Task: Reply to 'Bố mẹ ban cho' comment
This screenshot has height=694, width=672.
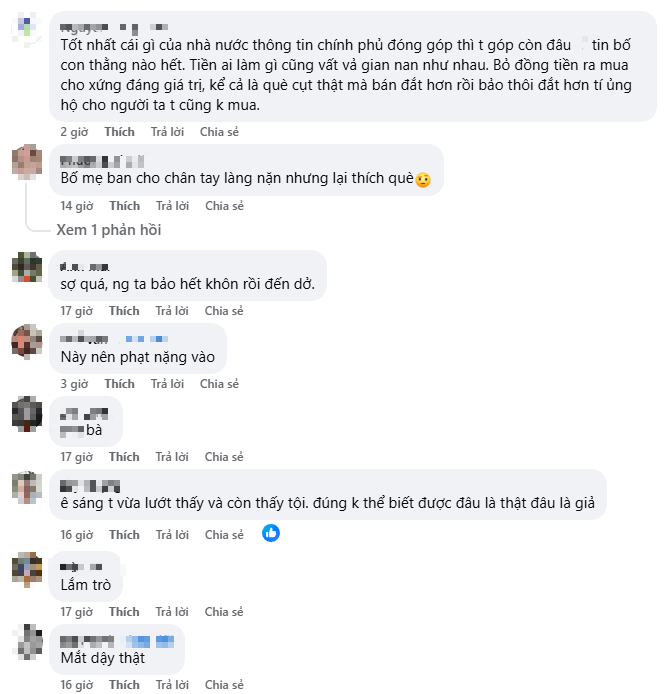Action: tap(172, 206)
